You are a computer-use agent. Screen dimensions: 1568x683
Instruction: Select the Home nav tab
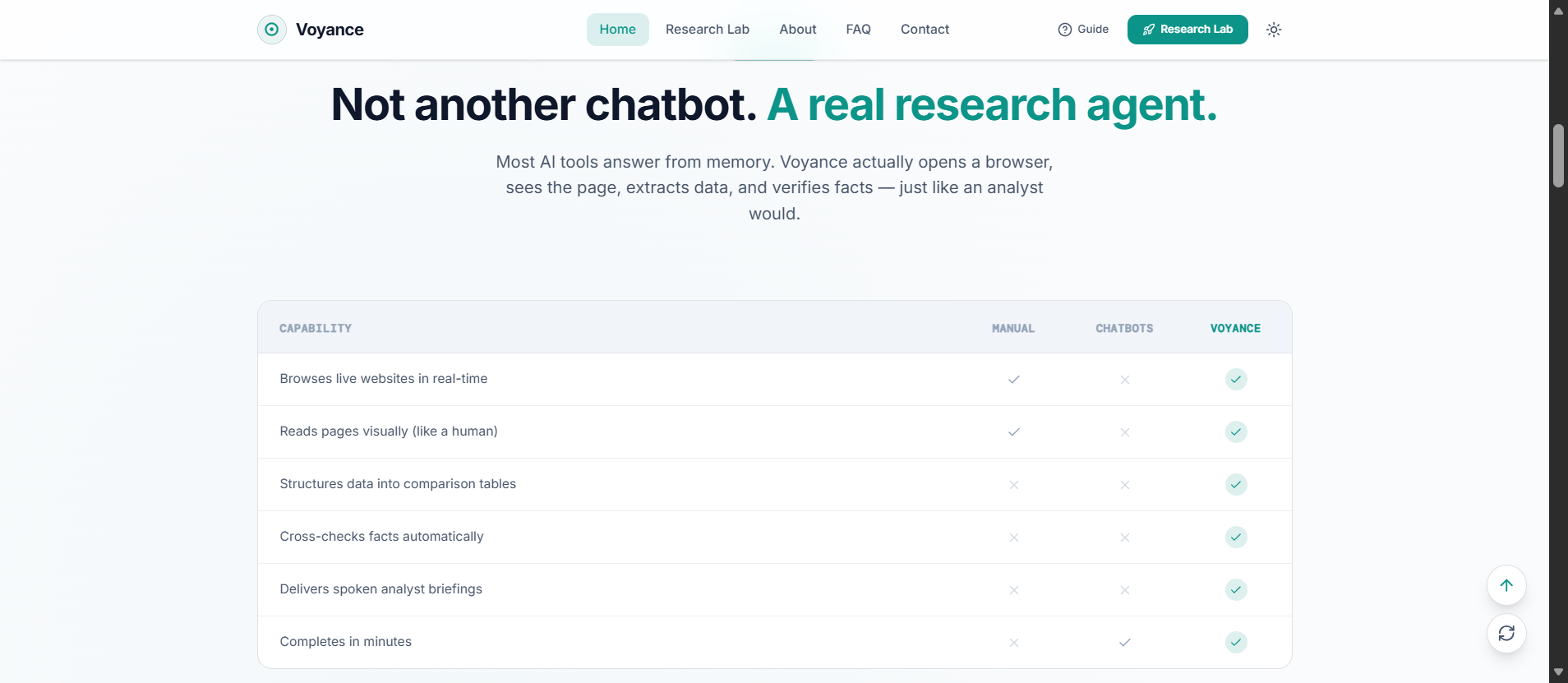coord(618,30)
